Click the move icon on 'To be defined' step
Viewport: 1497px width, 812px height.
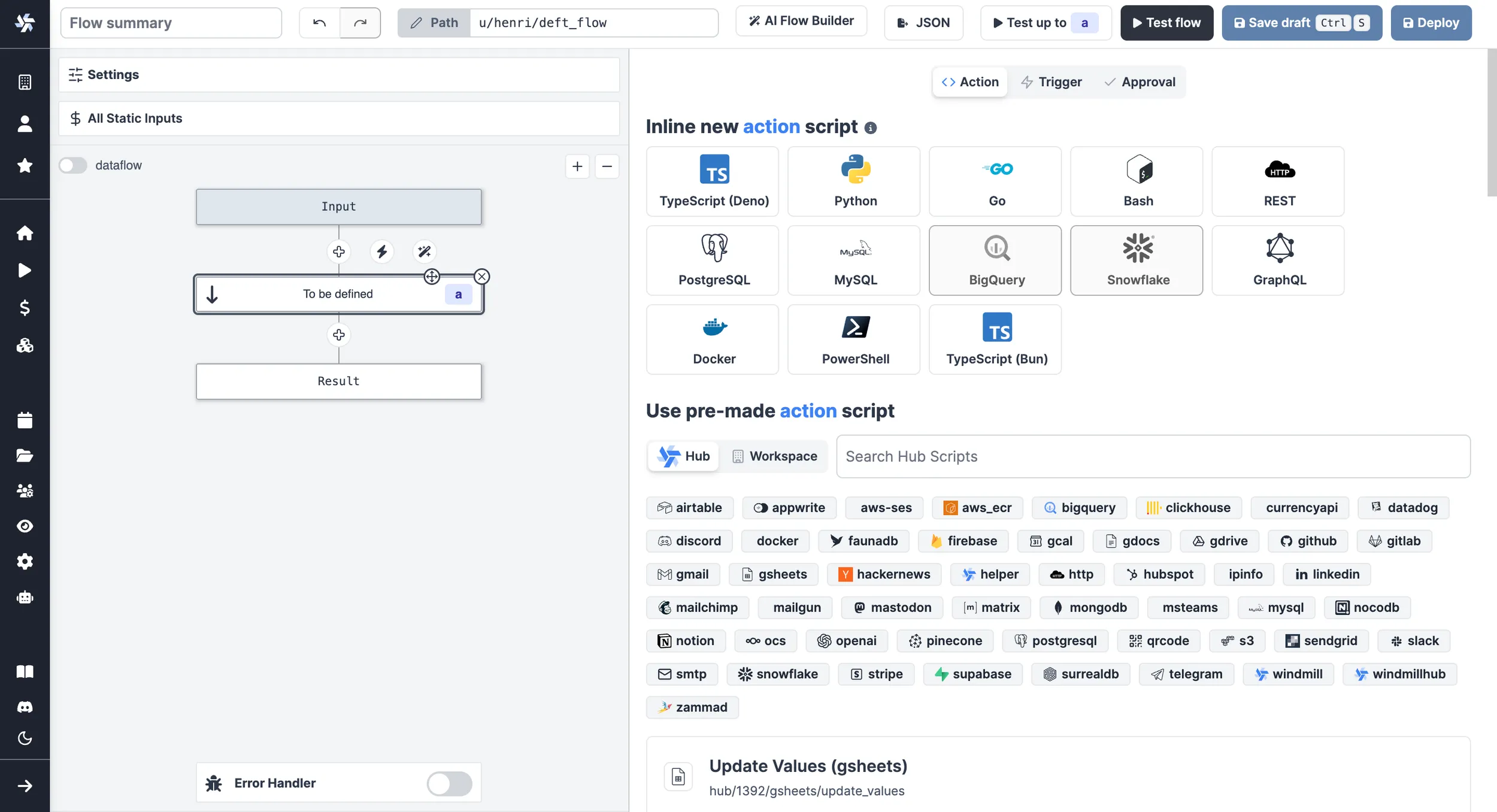pos(432,277)
